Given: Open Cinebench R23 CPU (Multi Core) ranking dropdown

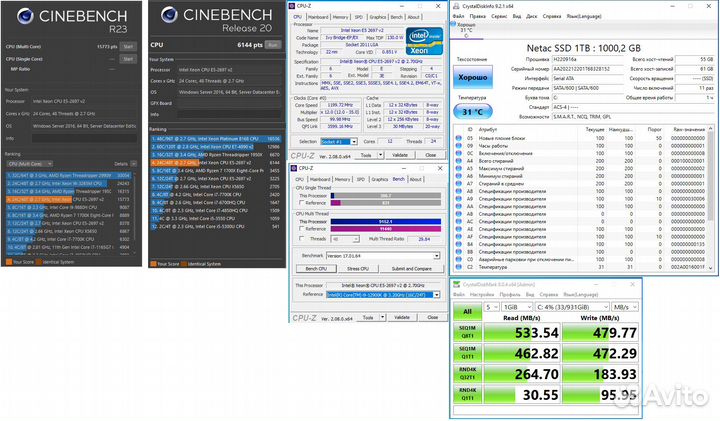Looking at the screenshot, I should coord(30,164).
